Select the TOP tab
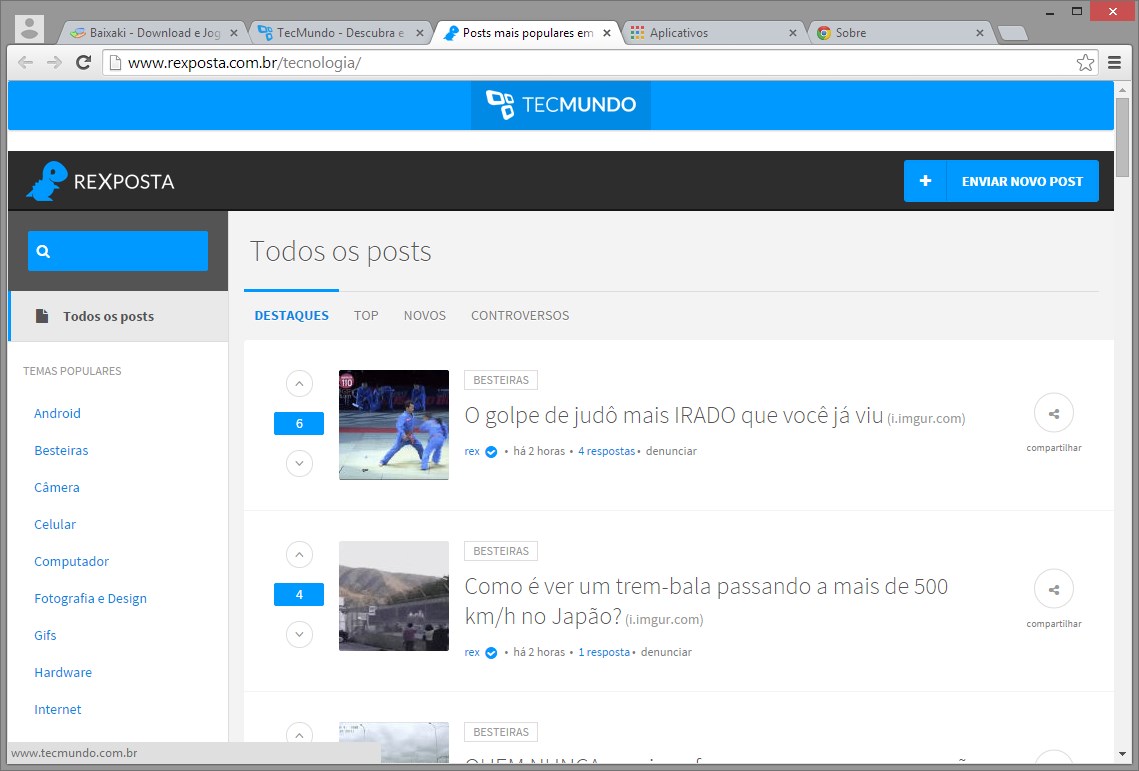 pos(366,315)
